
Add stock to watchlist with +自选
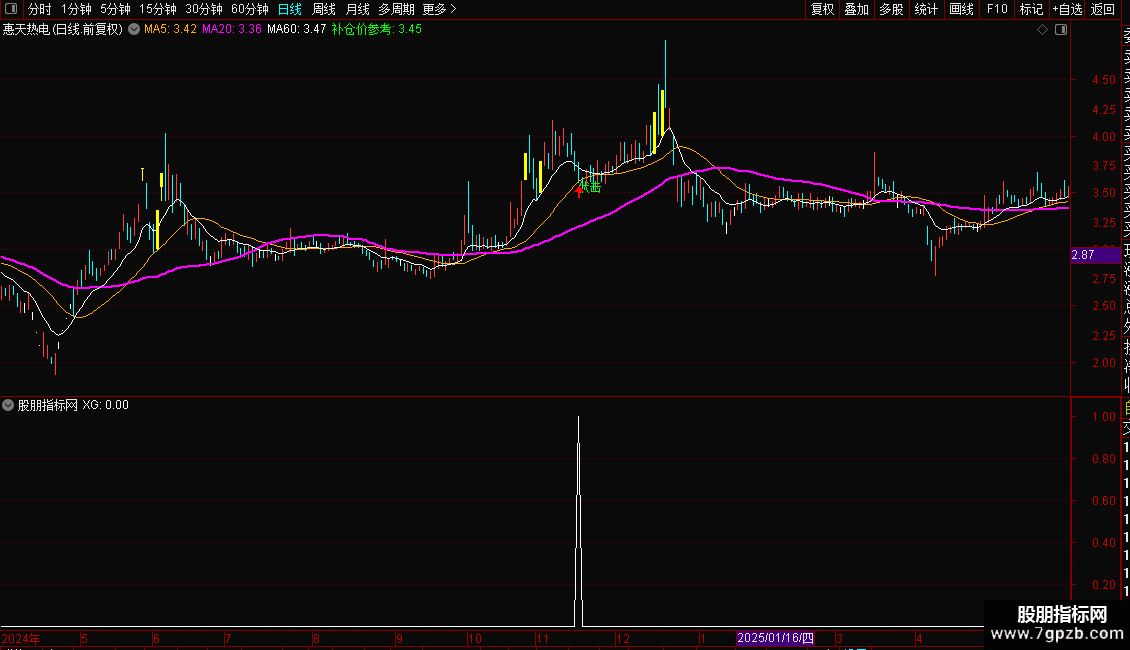(1067, 9)
